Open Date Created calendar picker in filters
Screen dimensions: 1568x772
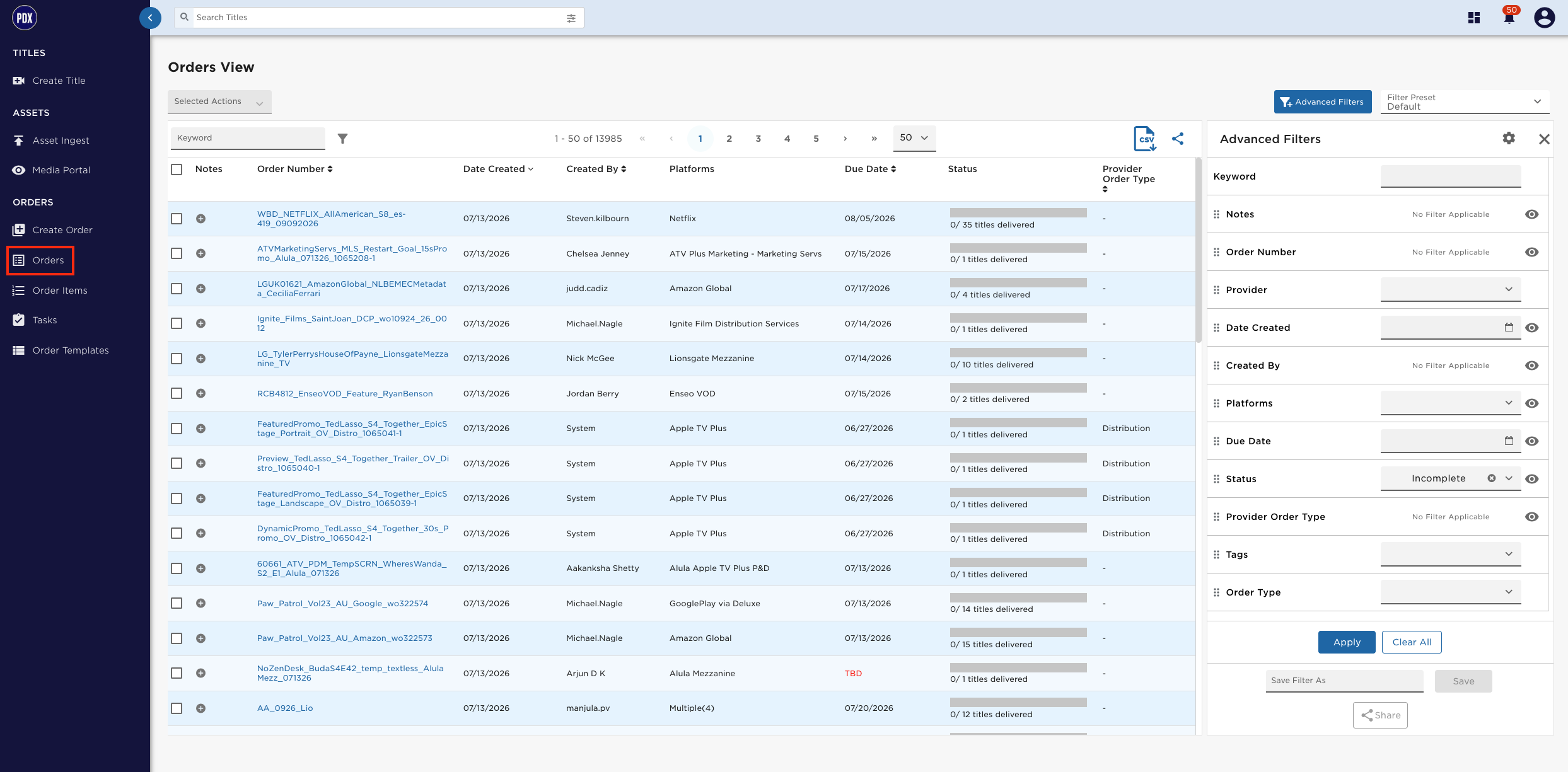(1509, 327)
